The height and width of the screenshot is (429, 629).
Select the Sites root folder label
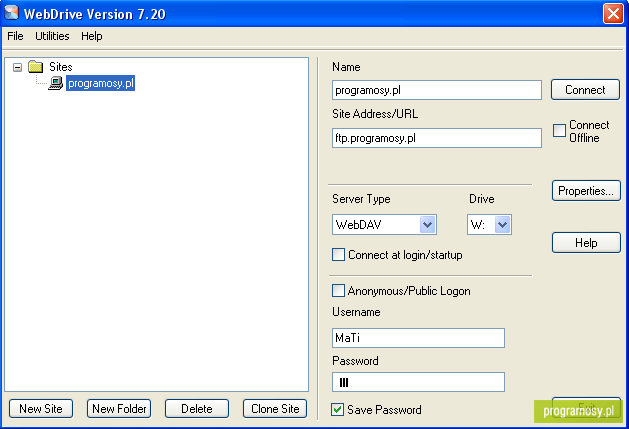[x=61, y=67]
